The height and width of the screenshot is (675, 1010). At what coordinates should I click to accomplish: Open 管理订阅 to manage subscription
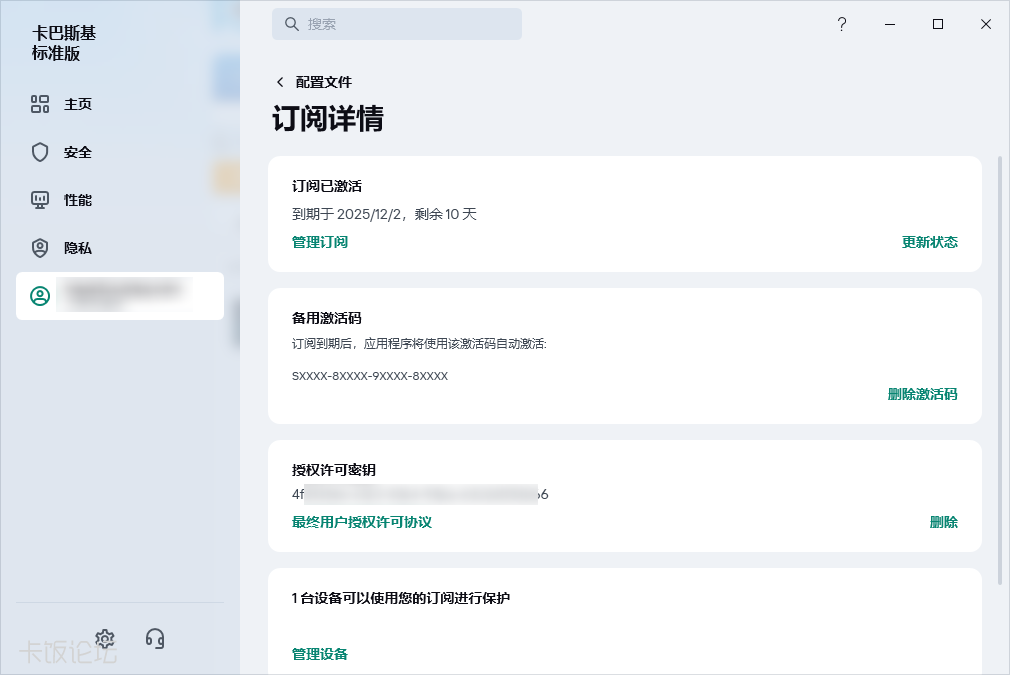pos(319,242)
